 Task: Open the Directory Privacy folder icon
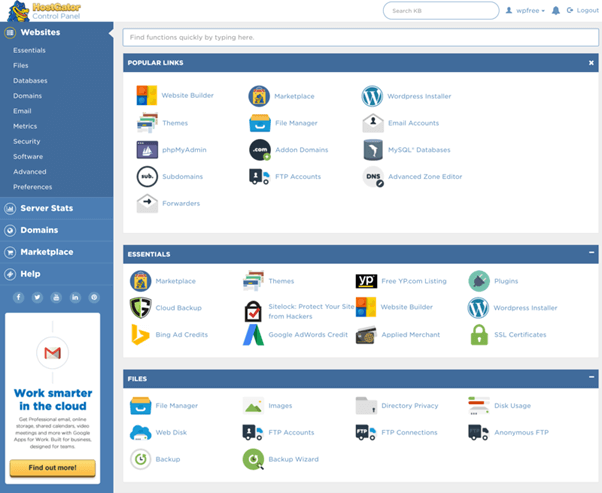click(x=366, y=405)
